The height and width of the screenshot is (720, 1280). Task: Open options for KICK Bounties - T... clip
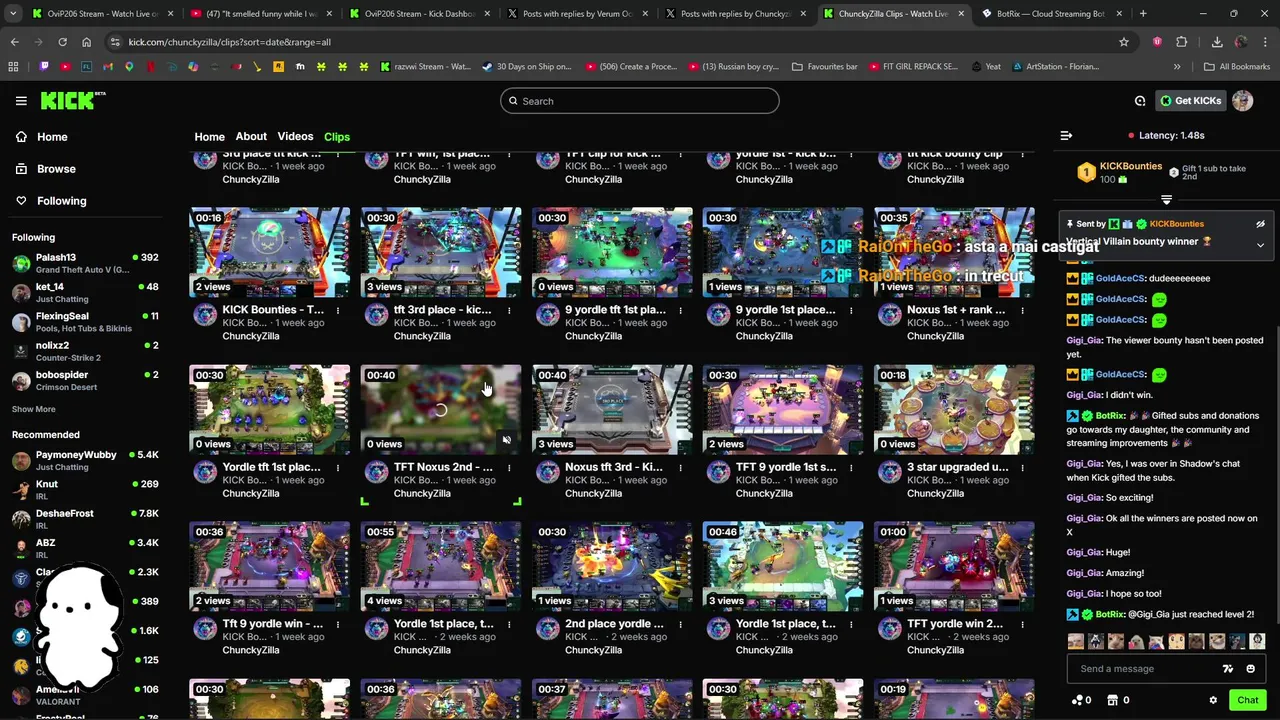pos(338,310)
